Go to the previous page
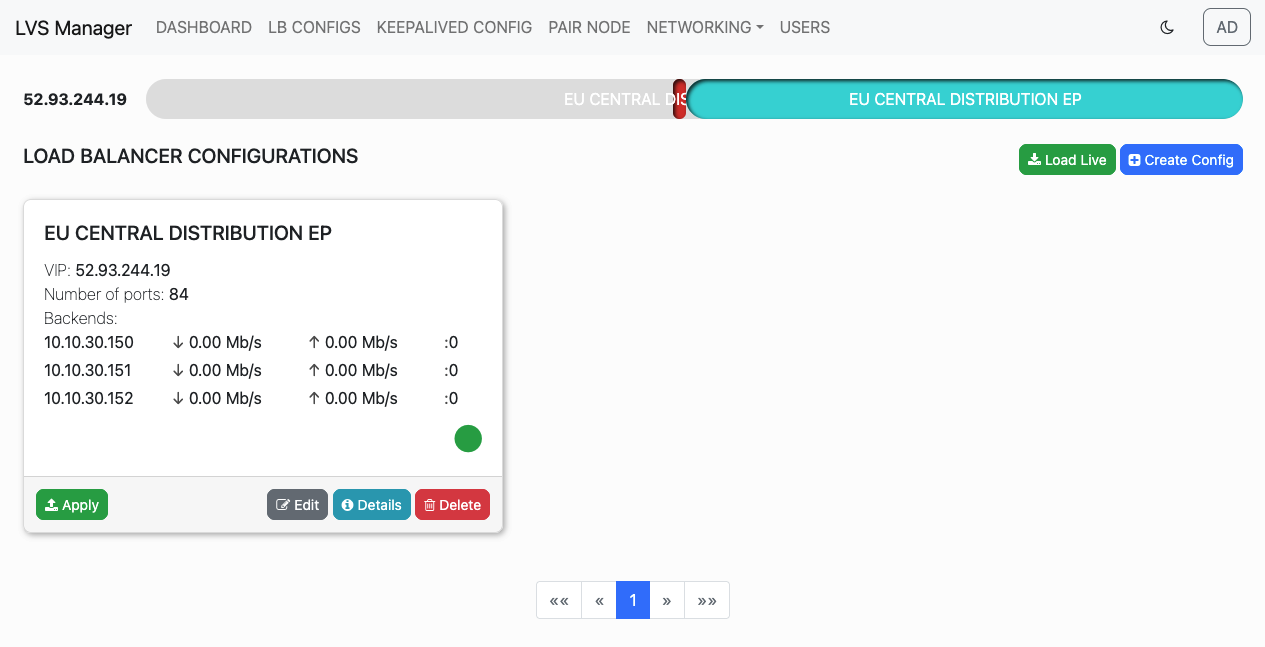 coord(599,600)
